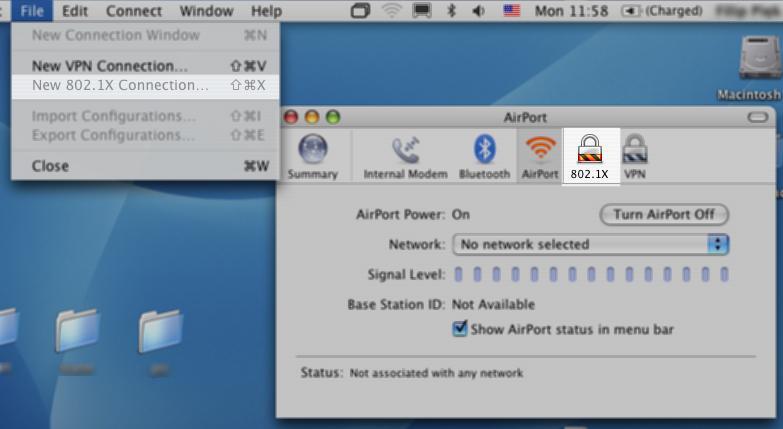Select the middle desktop folder icon

77,330
